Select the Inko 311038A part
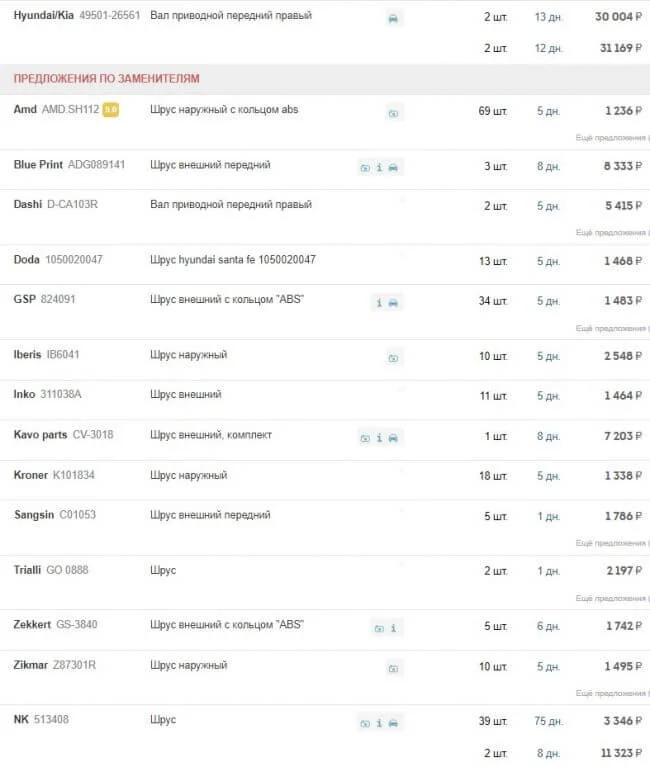This screenshot has height=767, width=650. [61, 395]
